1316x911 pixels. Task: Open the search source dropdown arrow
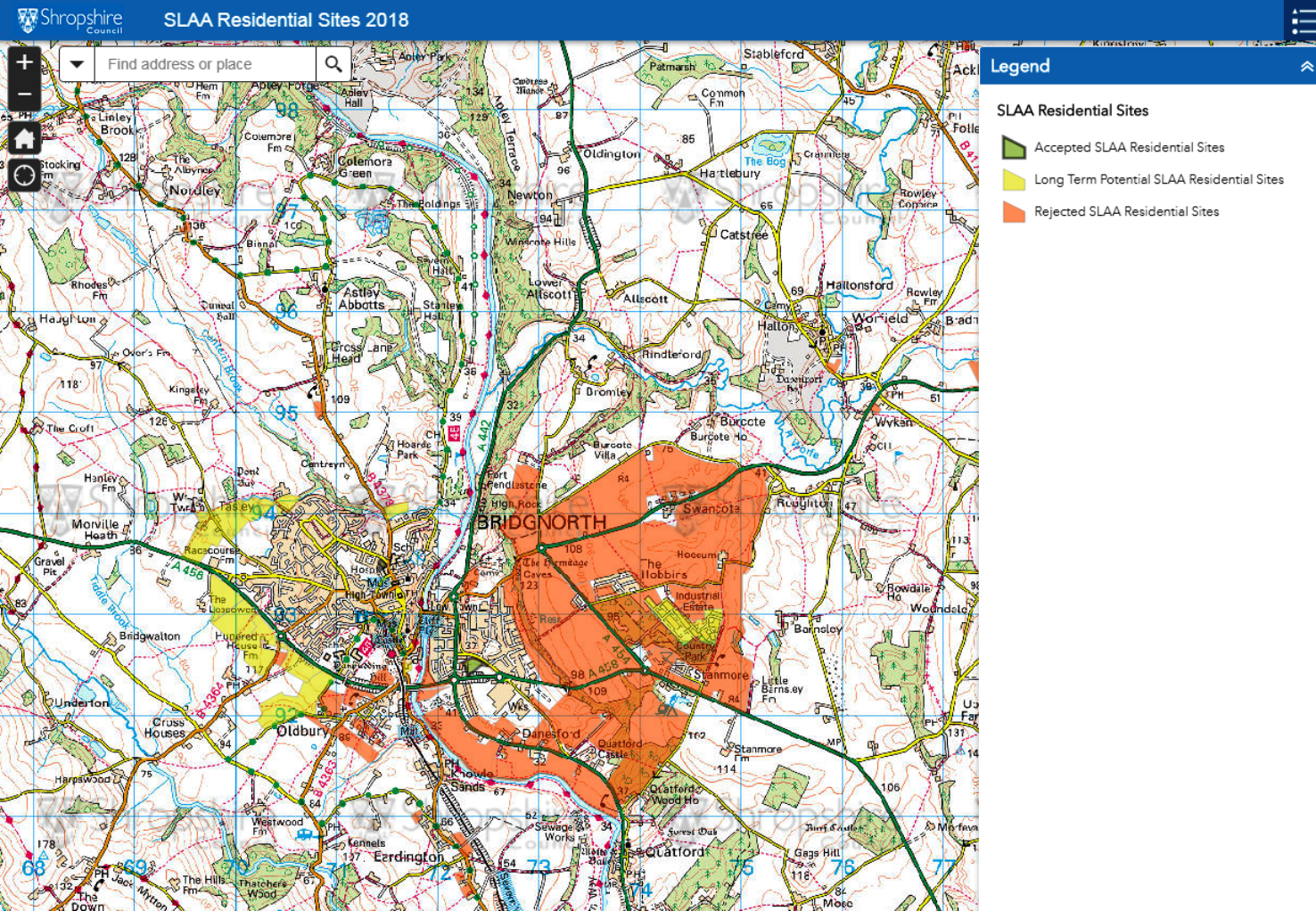coord(78,64)
